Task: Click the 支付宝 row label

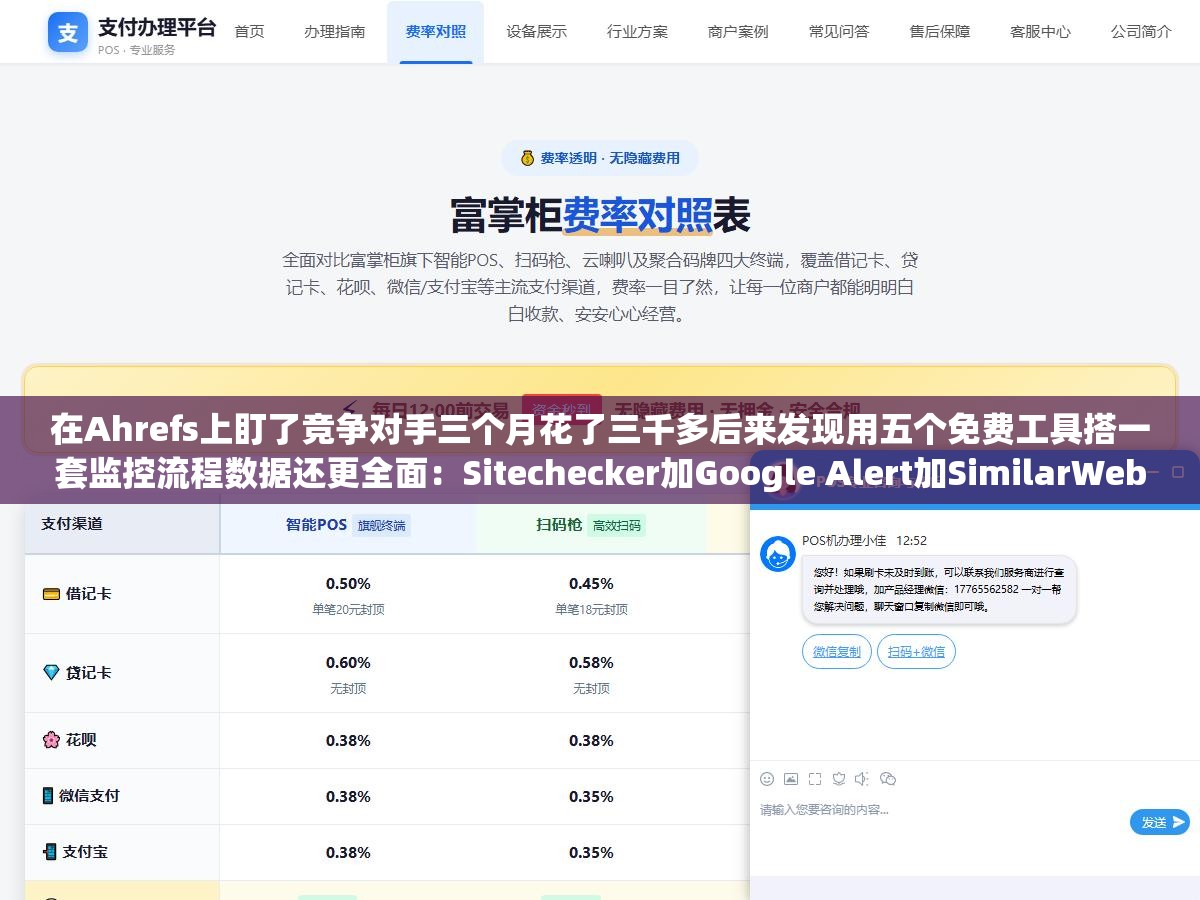Action: point(85,852)
